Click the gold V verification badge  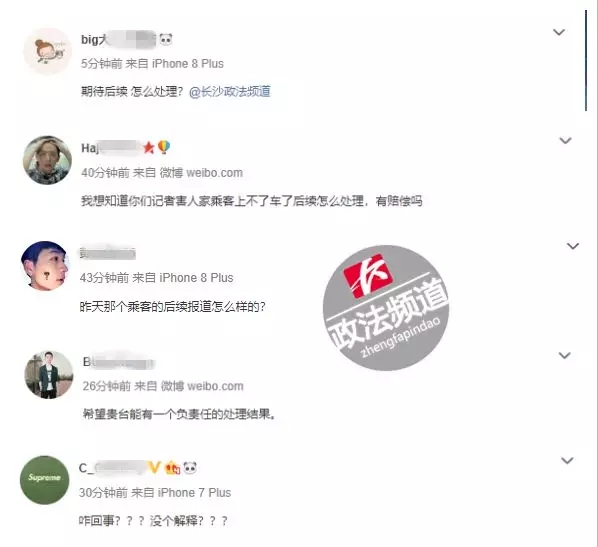(154, 467)
